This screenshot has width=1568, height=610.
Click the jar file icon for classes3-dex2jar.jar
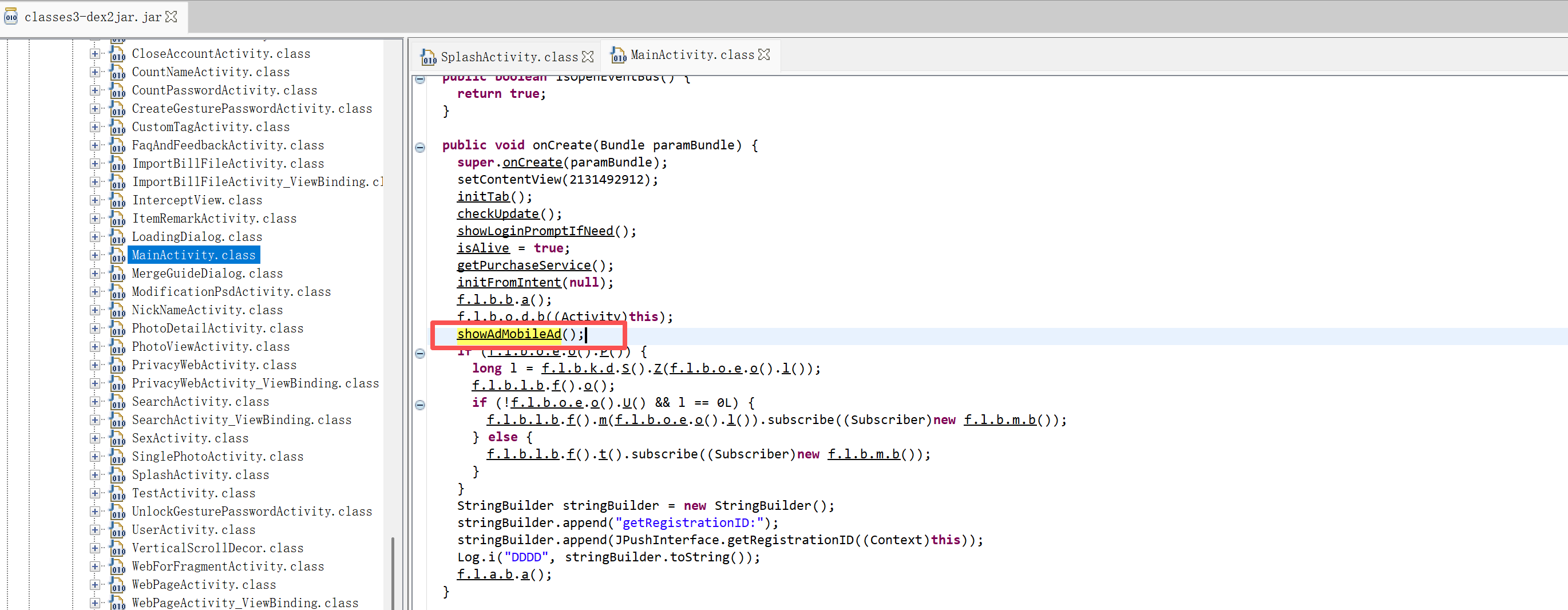pos(11,17)
